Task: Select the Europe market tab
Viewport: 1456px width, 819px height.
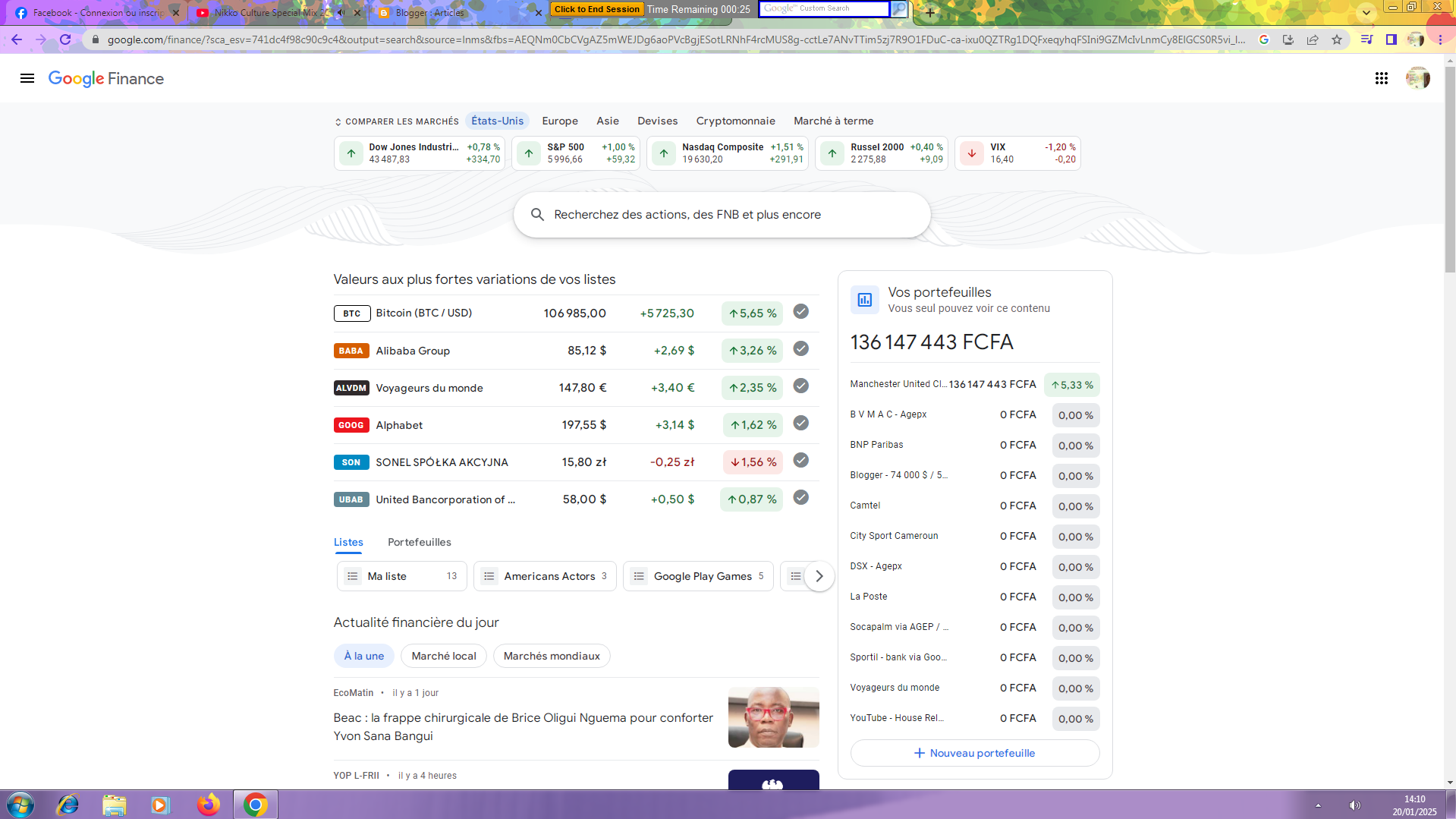Action: click(x=560, y=121)
